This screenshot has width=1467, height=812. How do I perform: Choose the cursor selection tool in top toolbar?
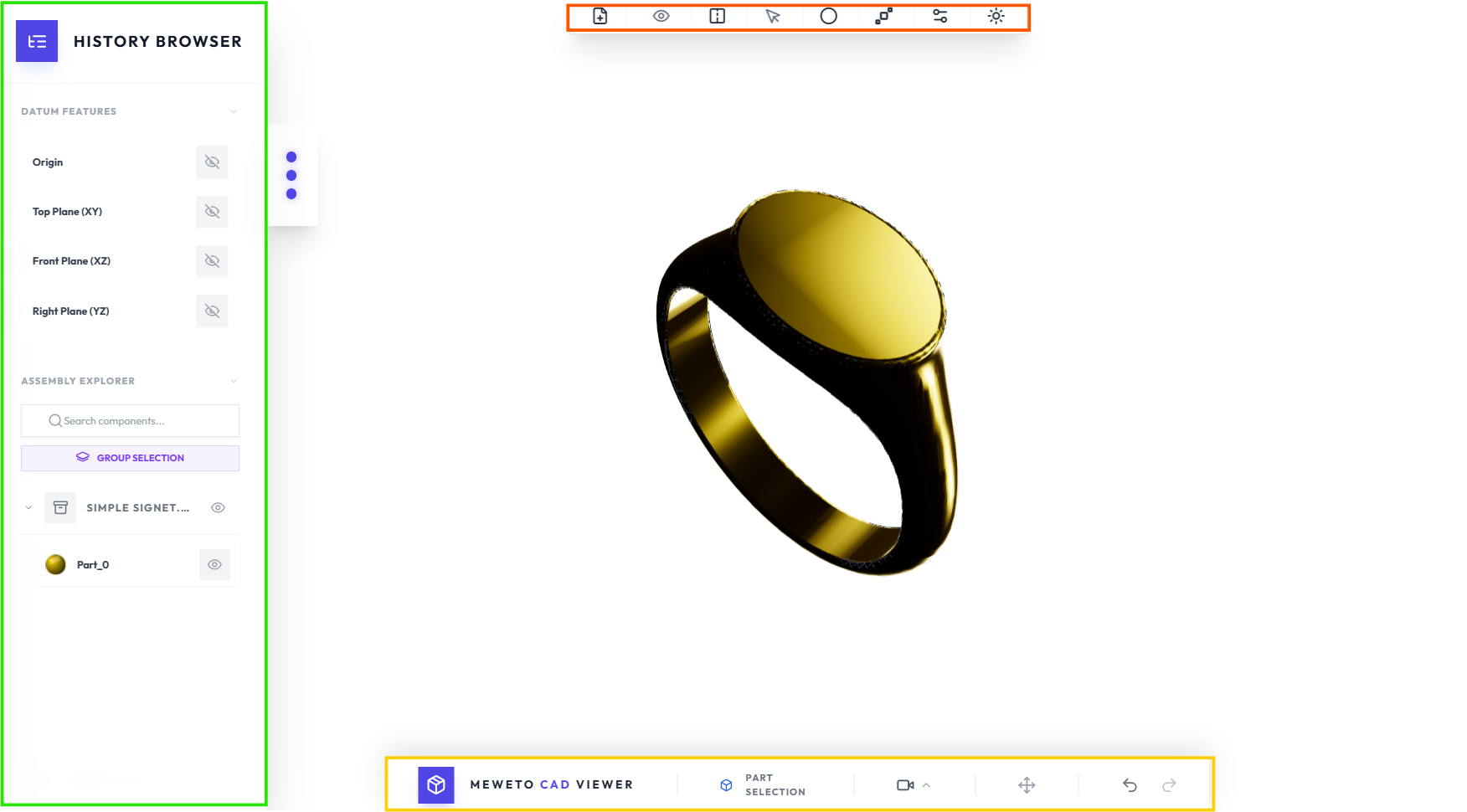[773, 16]
